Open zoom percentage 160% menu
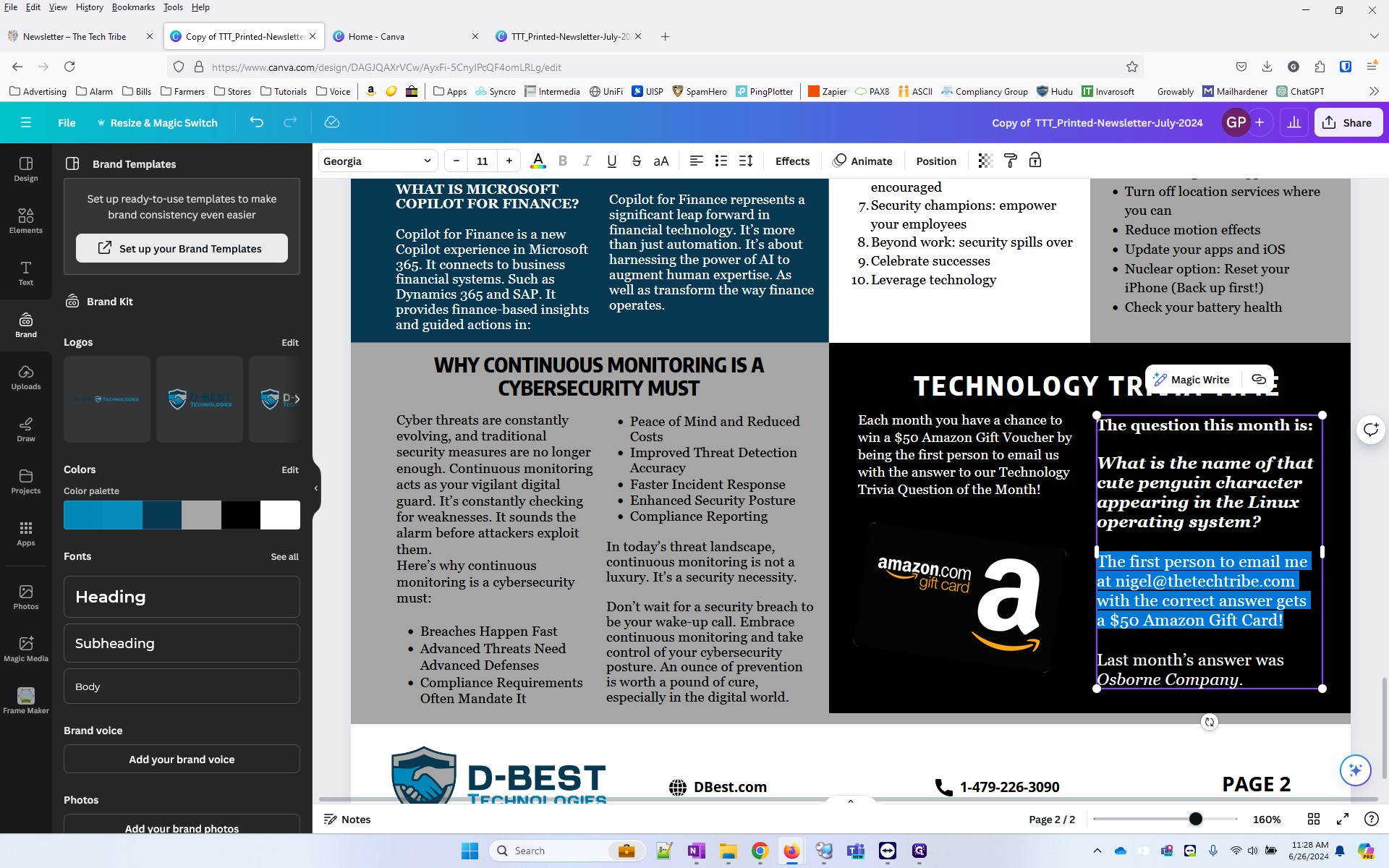 point(1267,819)
